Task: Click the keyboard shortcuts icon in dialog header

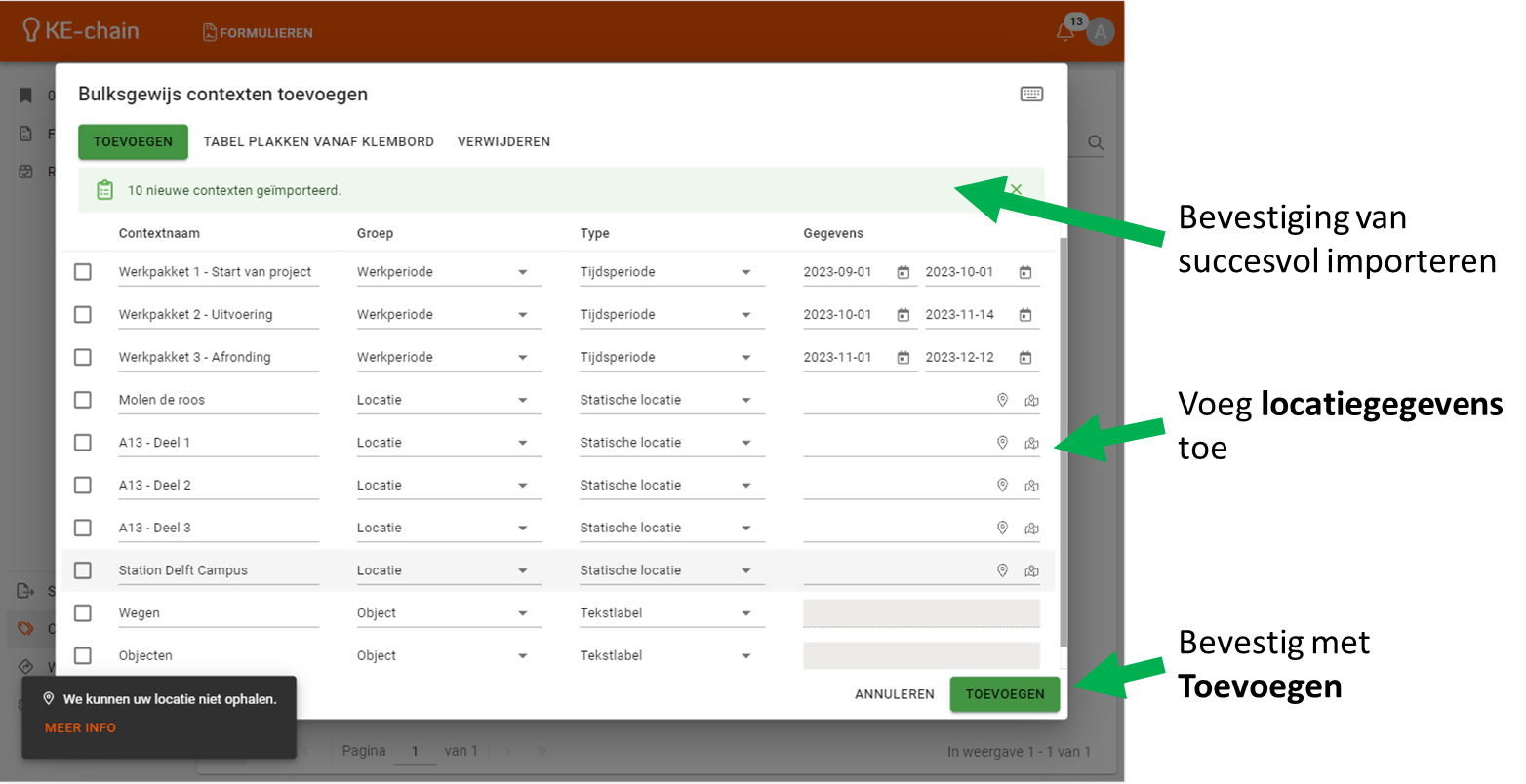Action: [1031, 95]
